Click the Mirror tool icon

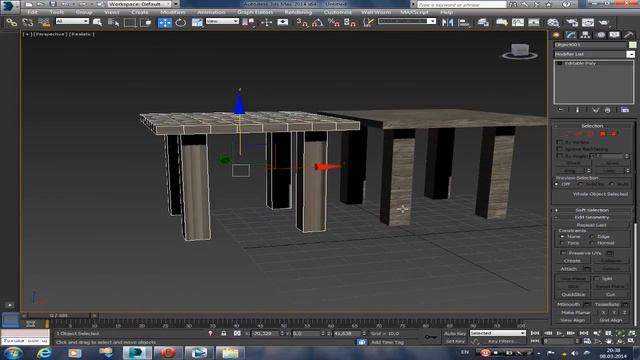[447, 22]
